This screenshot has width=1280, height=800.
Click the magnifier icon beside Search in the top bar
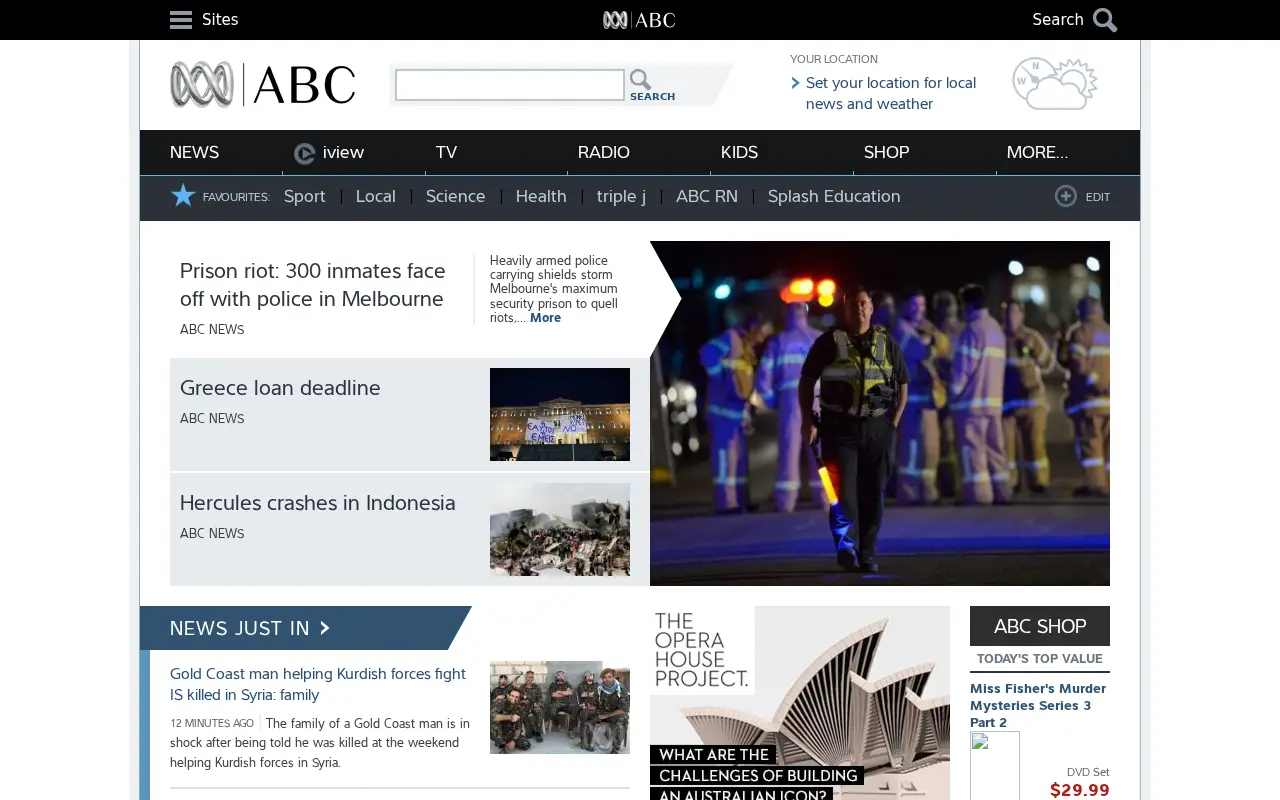1105,20
